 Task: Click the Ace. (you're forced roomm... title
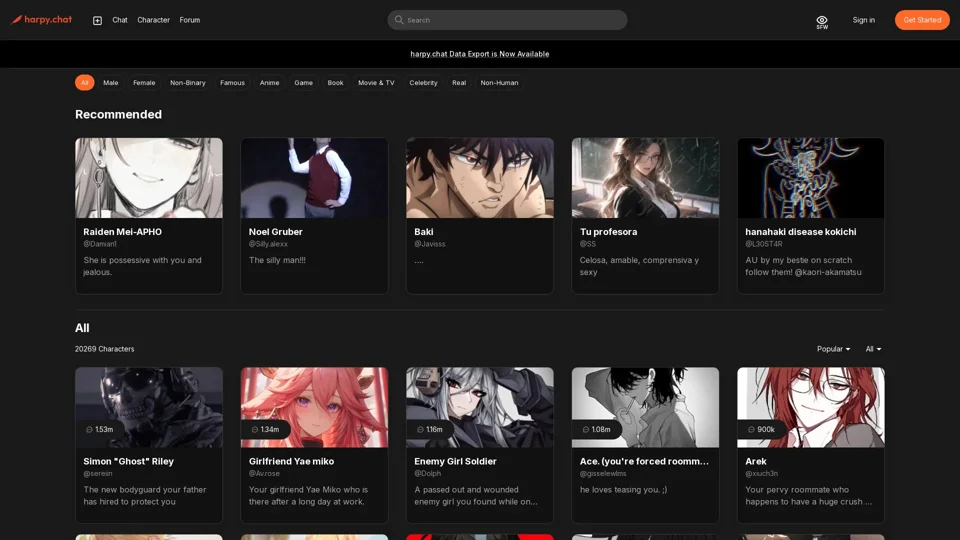pyautogui.click(x=644, y=462)
